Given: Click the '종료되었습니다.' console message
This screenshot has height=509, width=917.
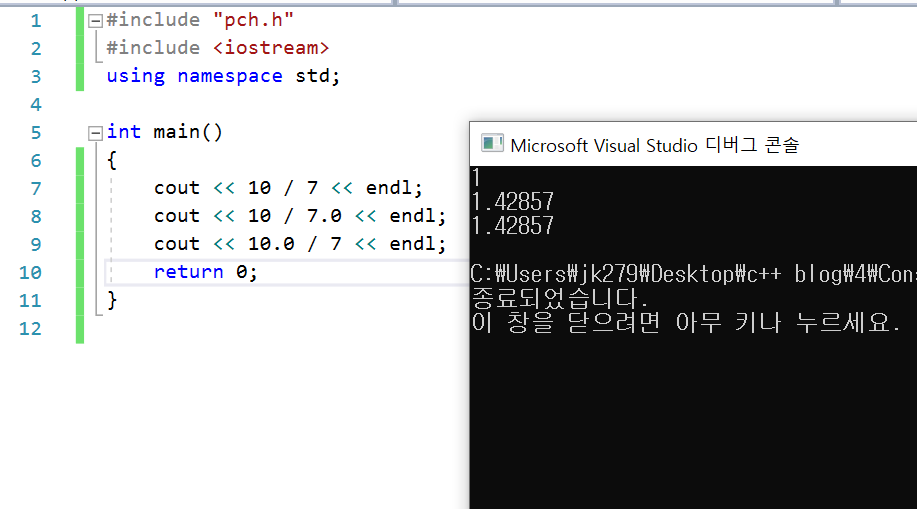Looking at the screenshot, I should [560, 298].
